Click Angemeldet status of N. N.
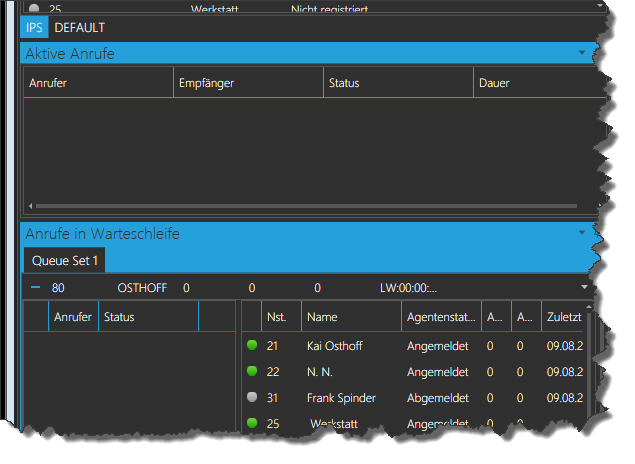 pyautogui.click(x=438, y=372)
